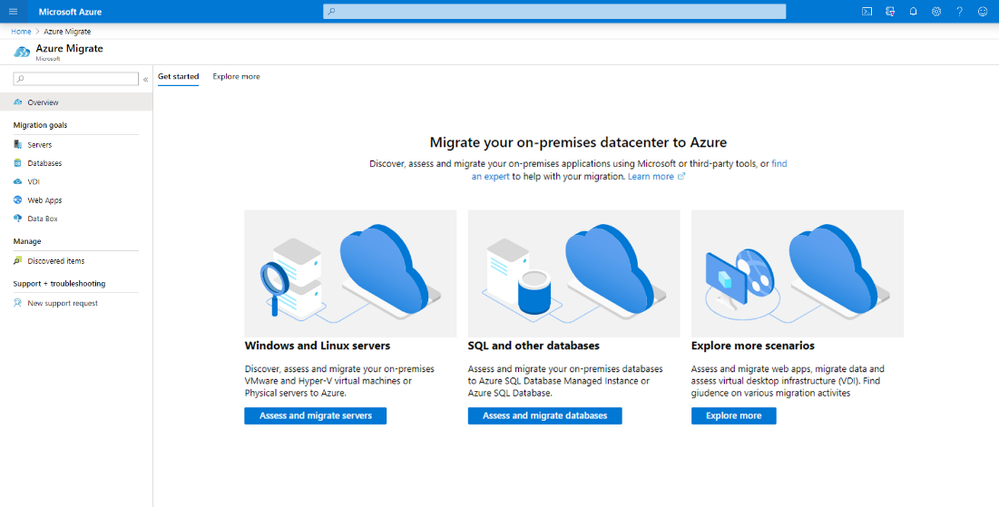This screenshot has width=999, height=507.
Task: Click the Web Apps globe icon
Action: (18, 200)
